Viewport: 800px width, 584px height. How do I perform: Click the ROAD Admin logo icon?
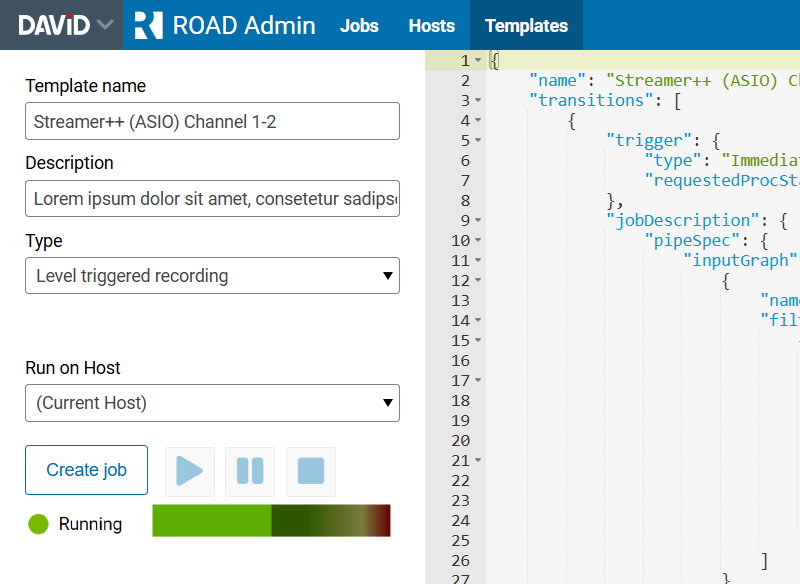[x=148, y=25]
